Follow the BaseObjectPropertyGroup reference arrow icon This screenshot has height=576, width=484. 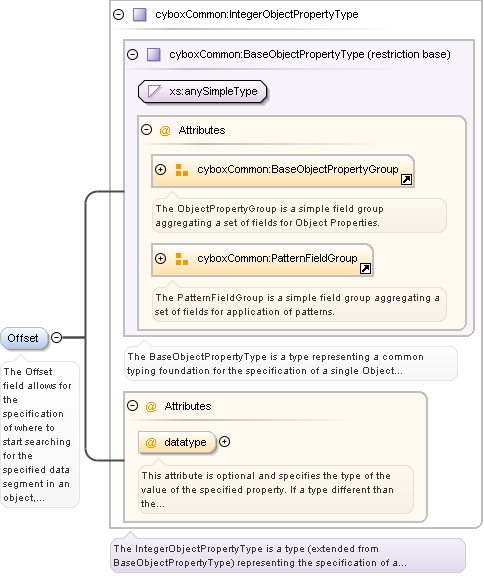[x=407, y=180]
